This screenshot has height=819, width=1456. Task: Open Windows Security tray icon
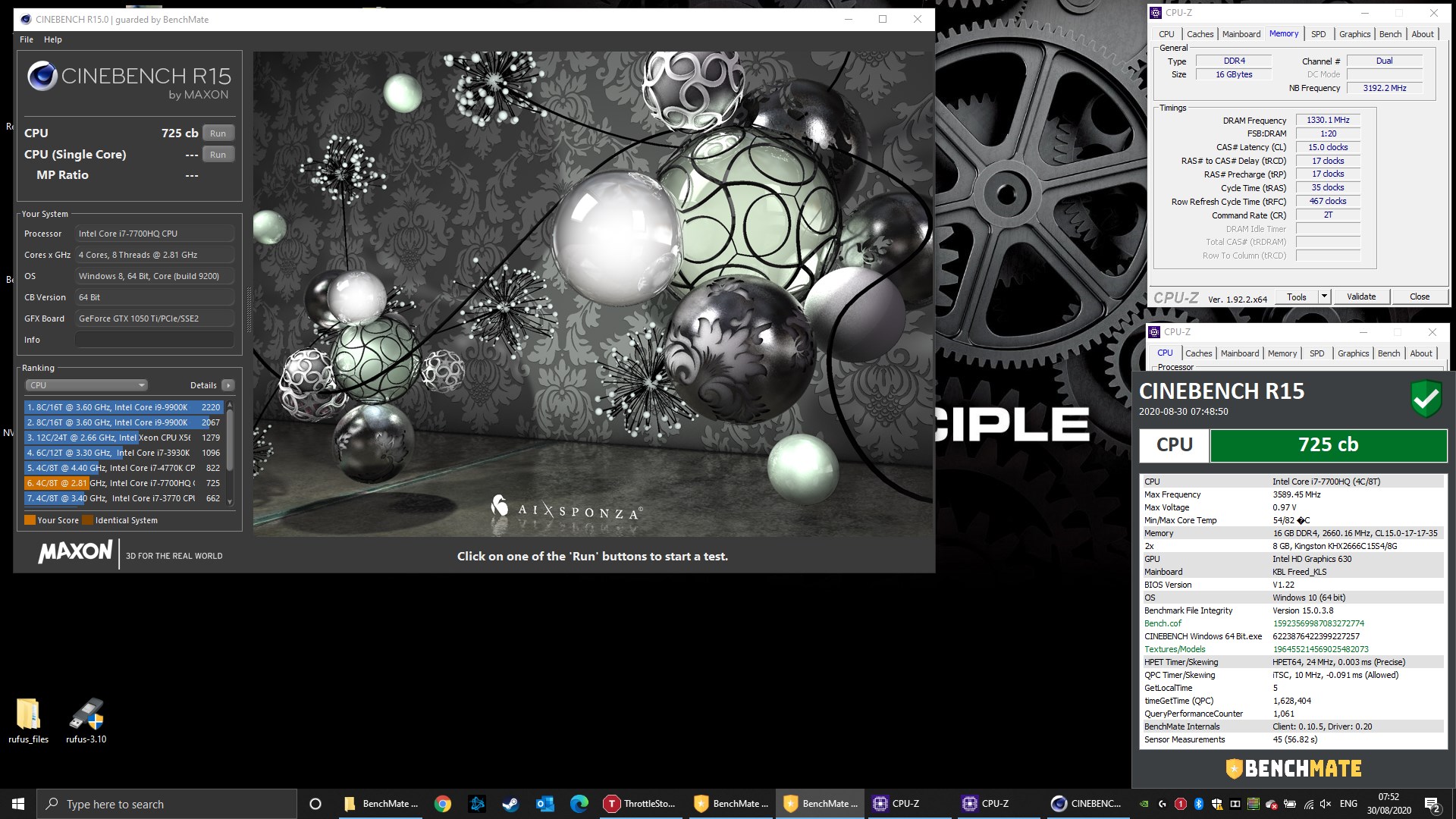[1217, 804]
